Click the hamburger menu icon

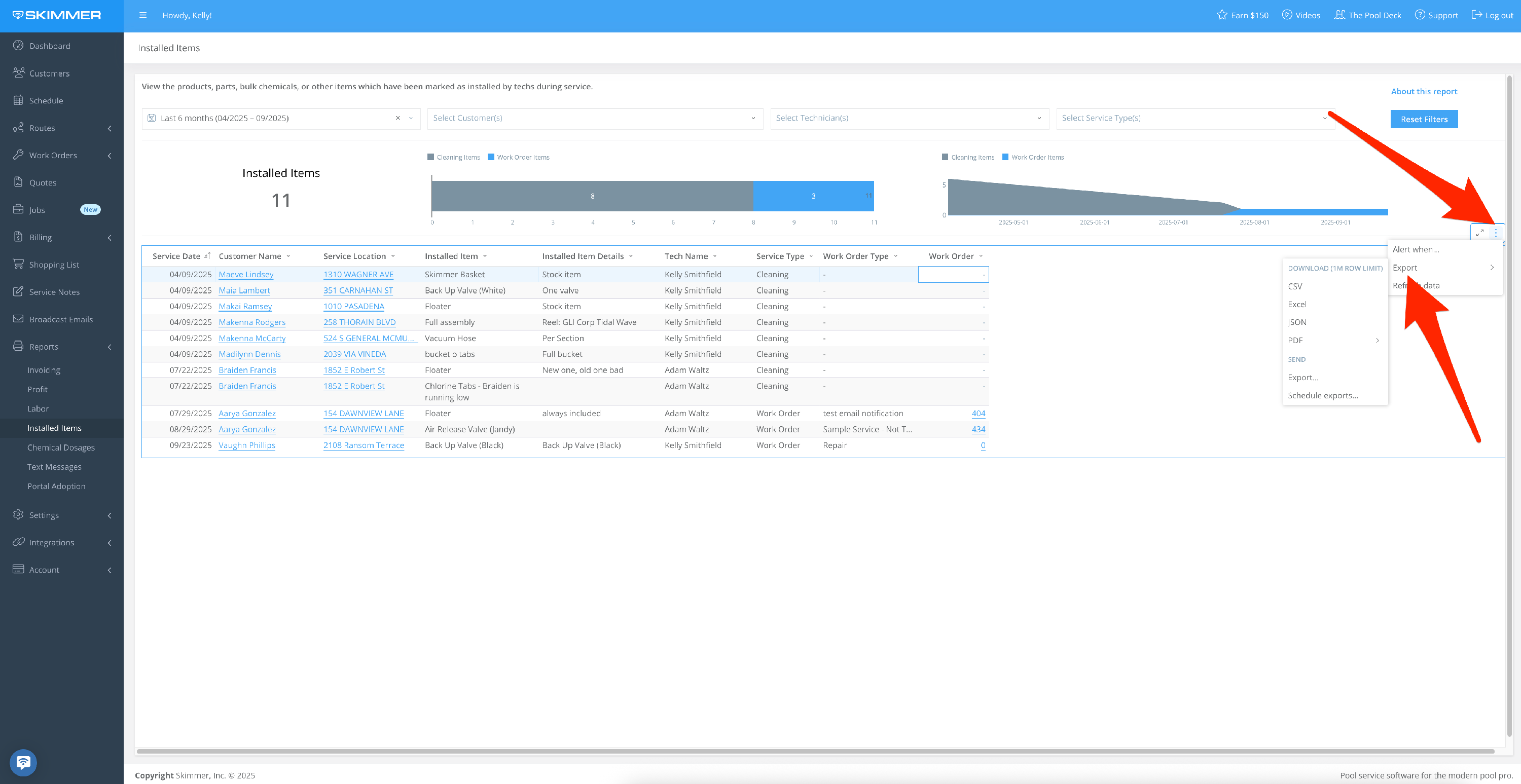(143, 15)
